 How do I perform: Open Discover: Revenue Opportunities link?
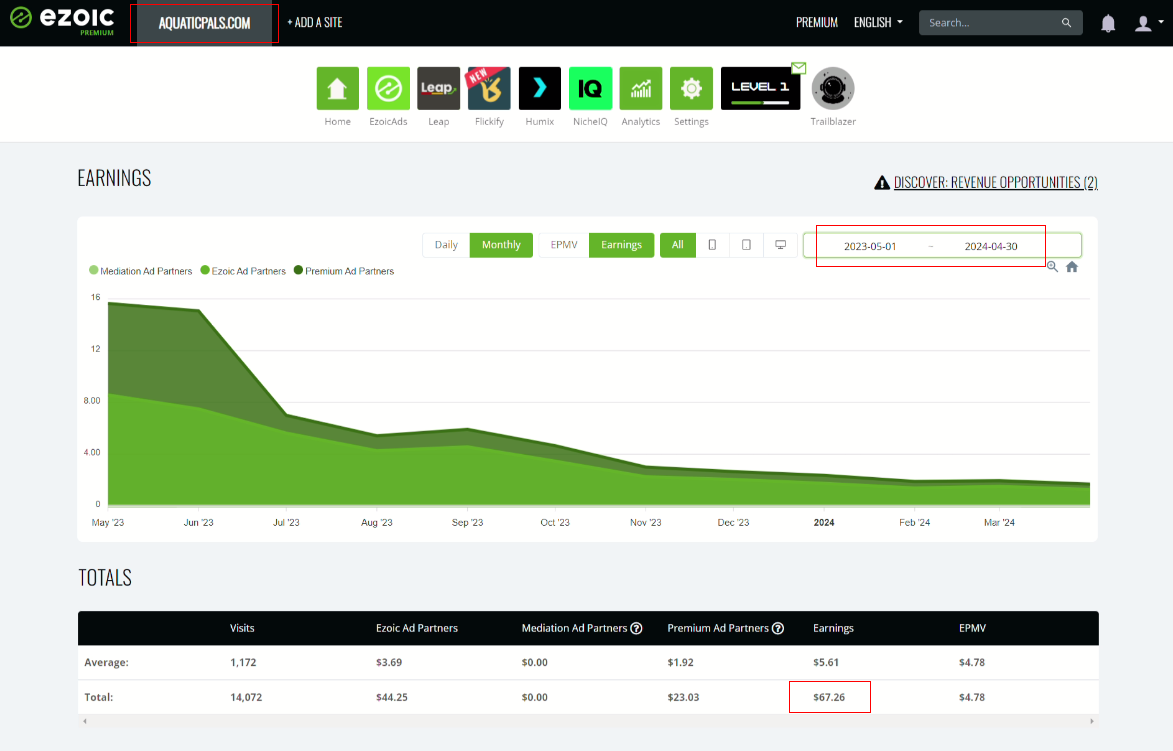pyautogui.click(x=996, y=183)
